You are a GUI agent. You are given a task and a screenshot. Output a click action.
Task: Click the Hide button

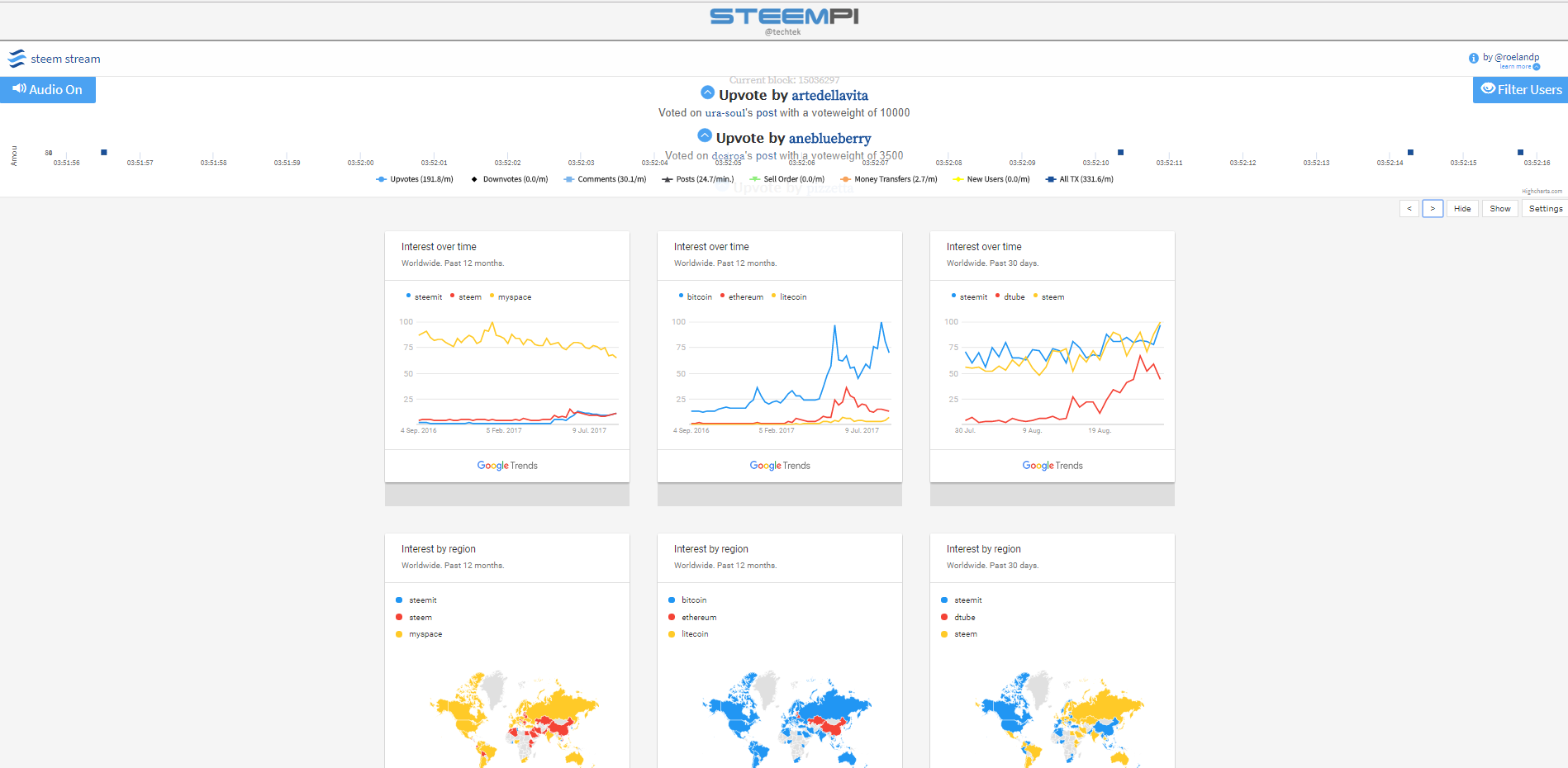pos(1462,209)
